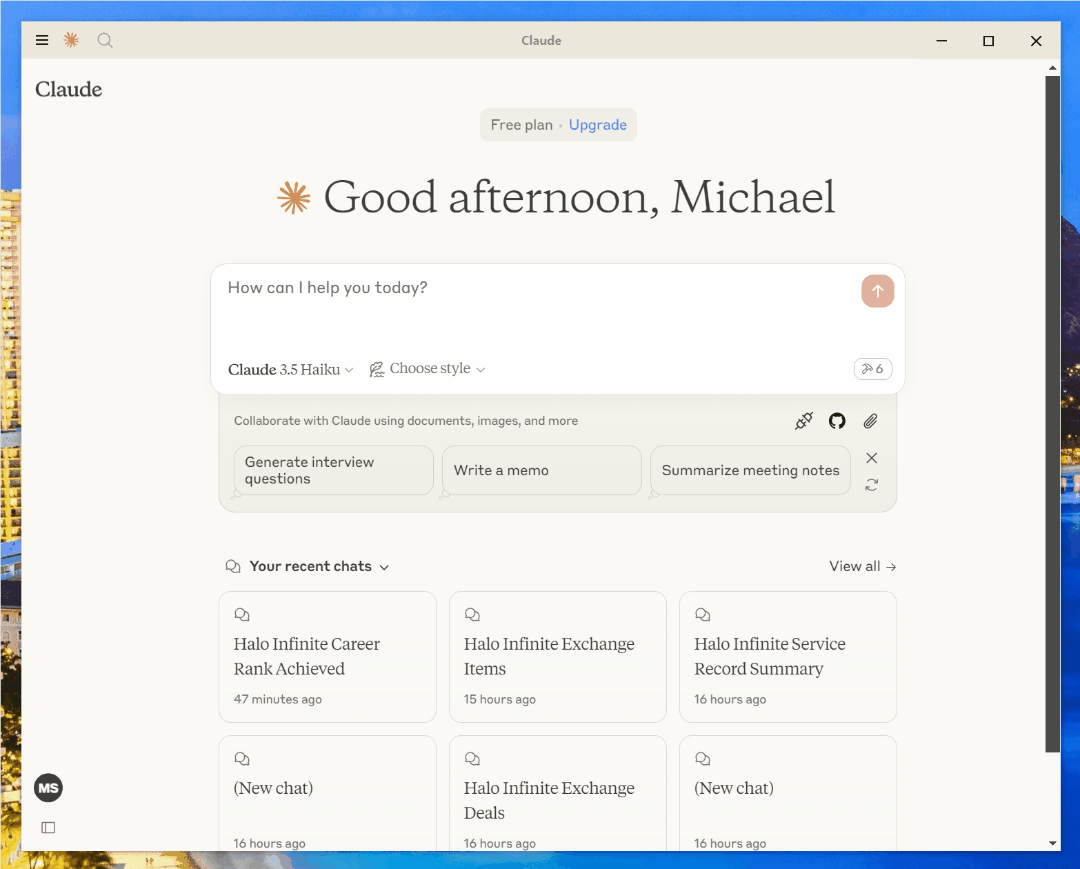1080x869 pixels.
Task: Open the Claude 3.5 Haiku model selector
Action: [x=291, y=370]
